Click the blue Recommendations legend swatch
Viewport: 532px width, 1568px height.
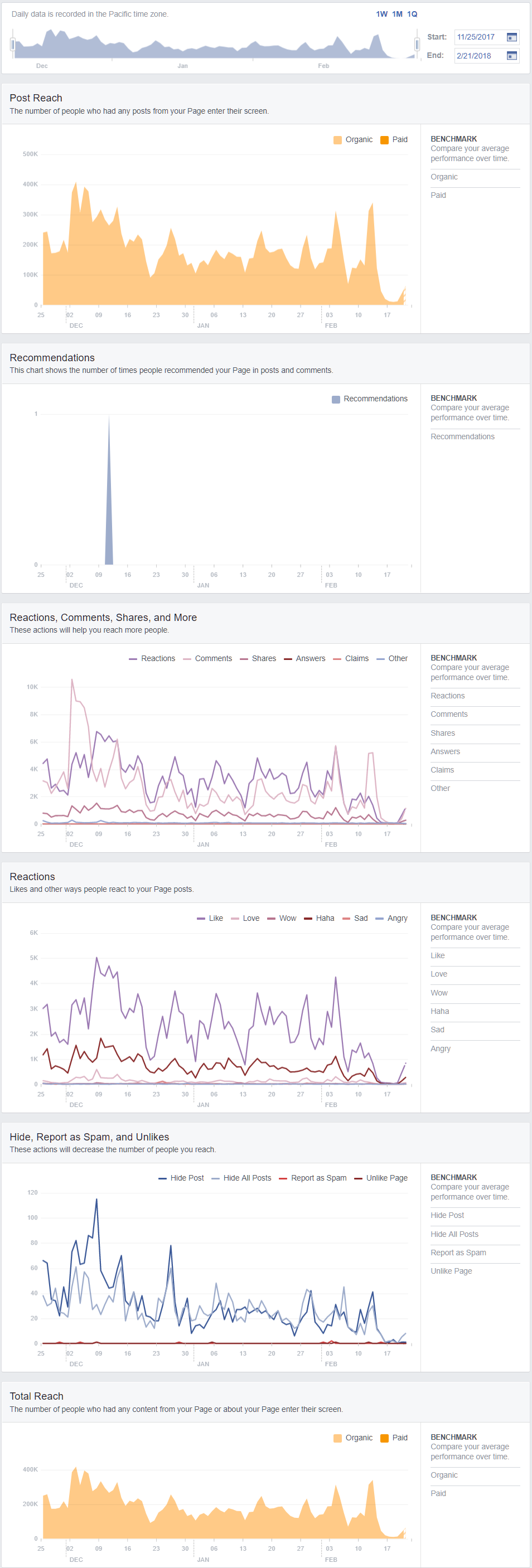(x=336, y=399)
